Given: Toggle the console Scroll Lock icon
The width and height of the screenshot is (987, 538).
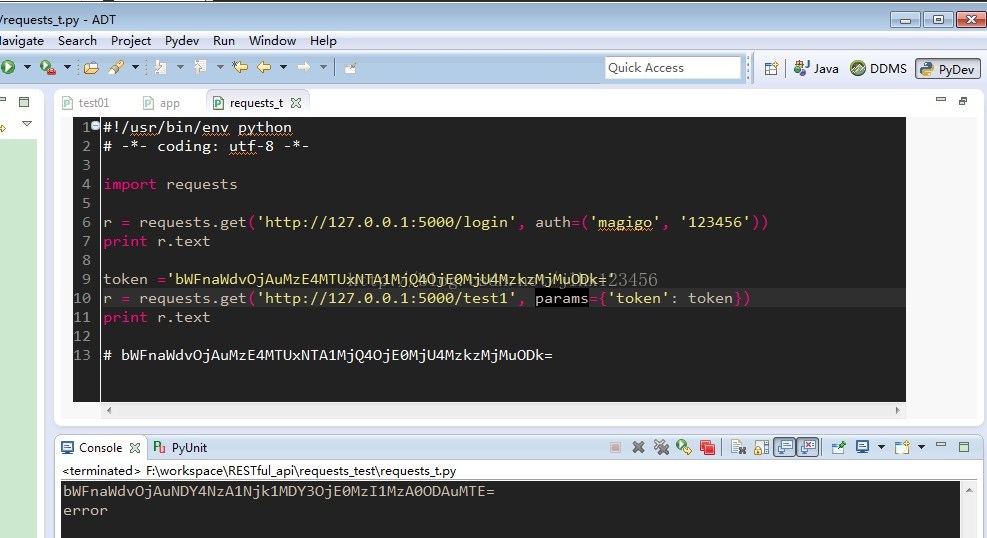Looking at the screenshot, I should click(761, 447).
